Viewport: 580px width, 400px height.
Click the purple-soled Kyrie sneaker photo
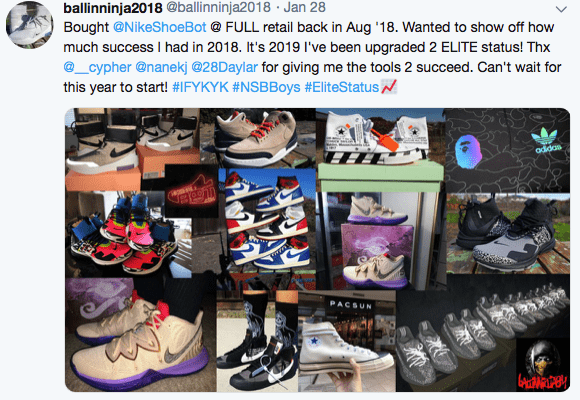tap(141, 335)
